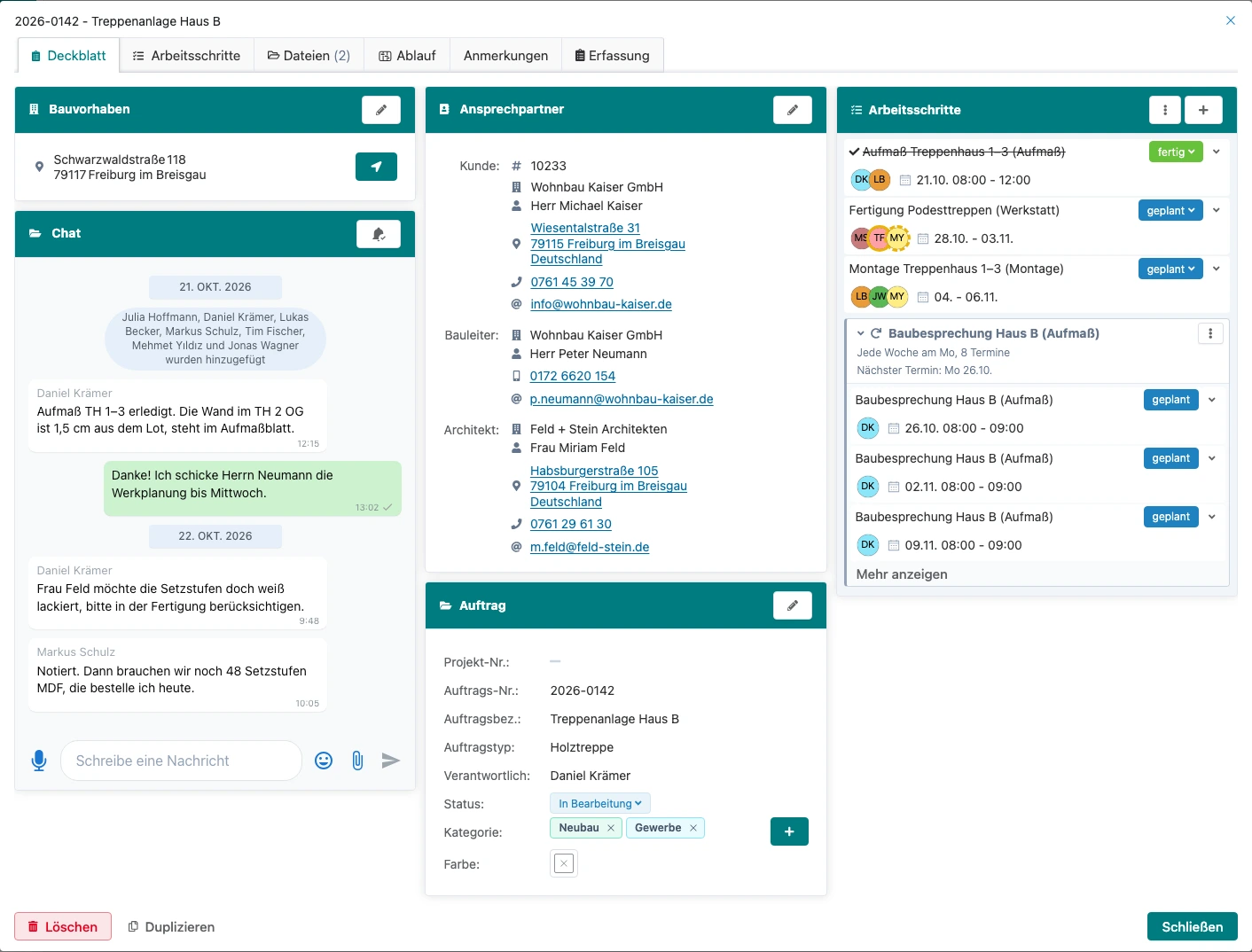Click calendar icon next to 28.10. - 03.11.

click(x=923, y=238)
